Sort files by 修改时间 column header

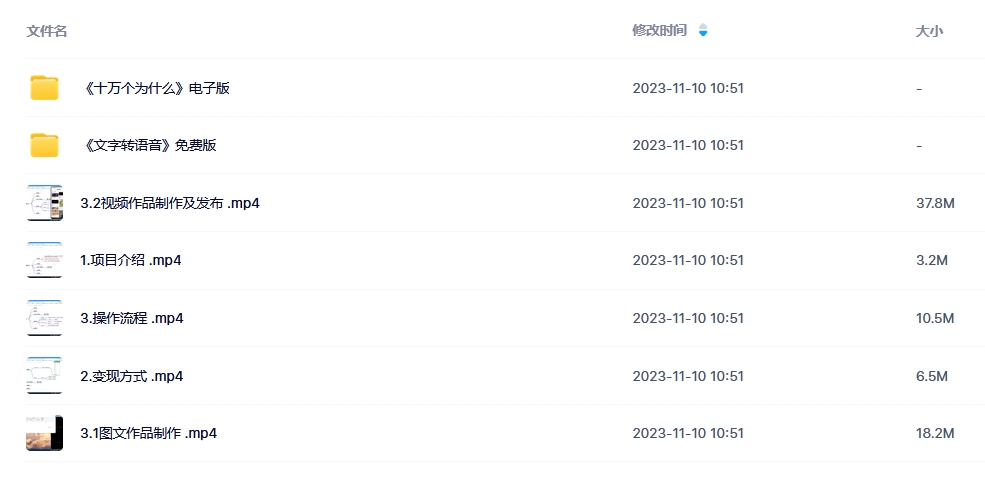(660, 30)
